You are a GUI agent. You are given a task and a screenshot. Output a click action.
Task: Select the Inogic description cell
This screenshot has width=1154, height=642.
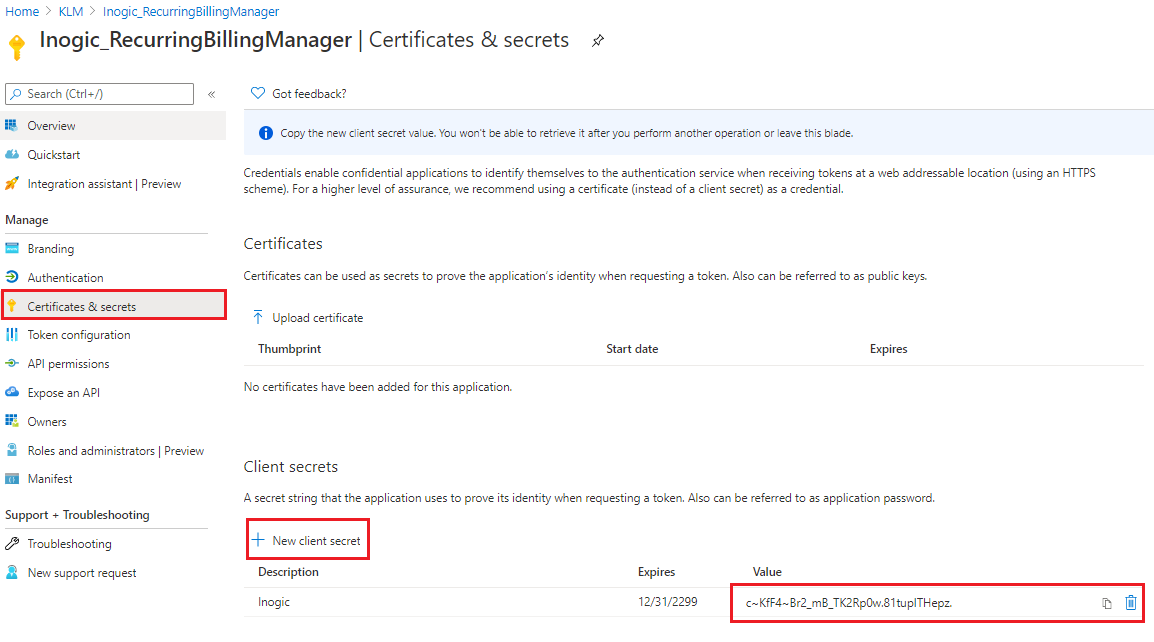tap(274, 602)
